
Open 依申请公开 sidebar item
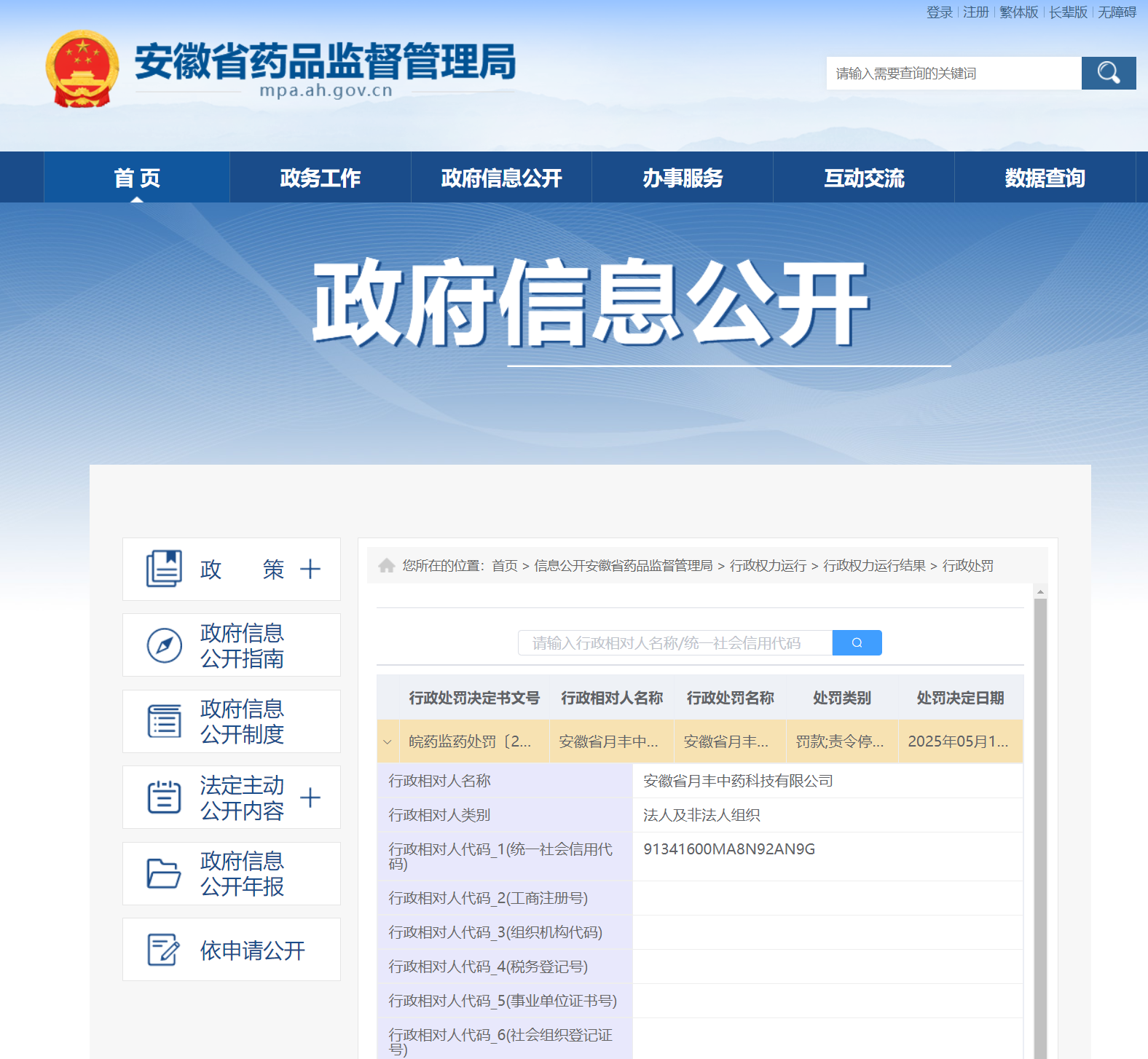tap(232, 950)
